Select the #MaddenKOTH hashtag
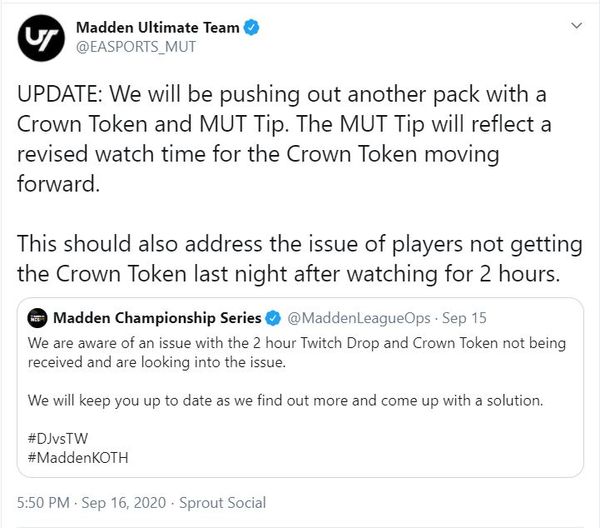The height and width of the screenshot is (528, 600). 78,458
